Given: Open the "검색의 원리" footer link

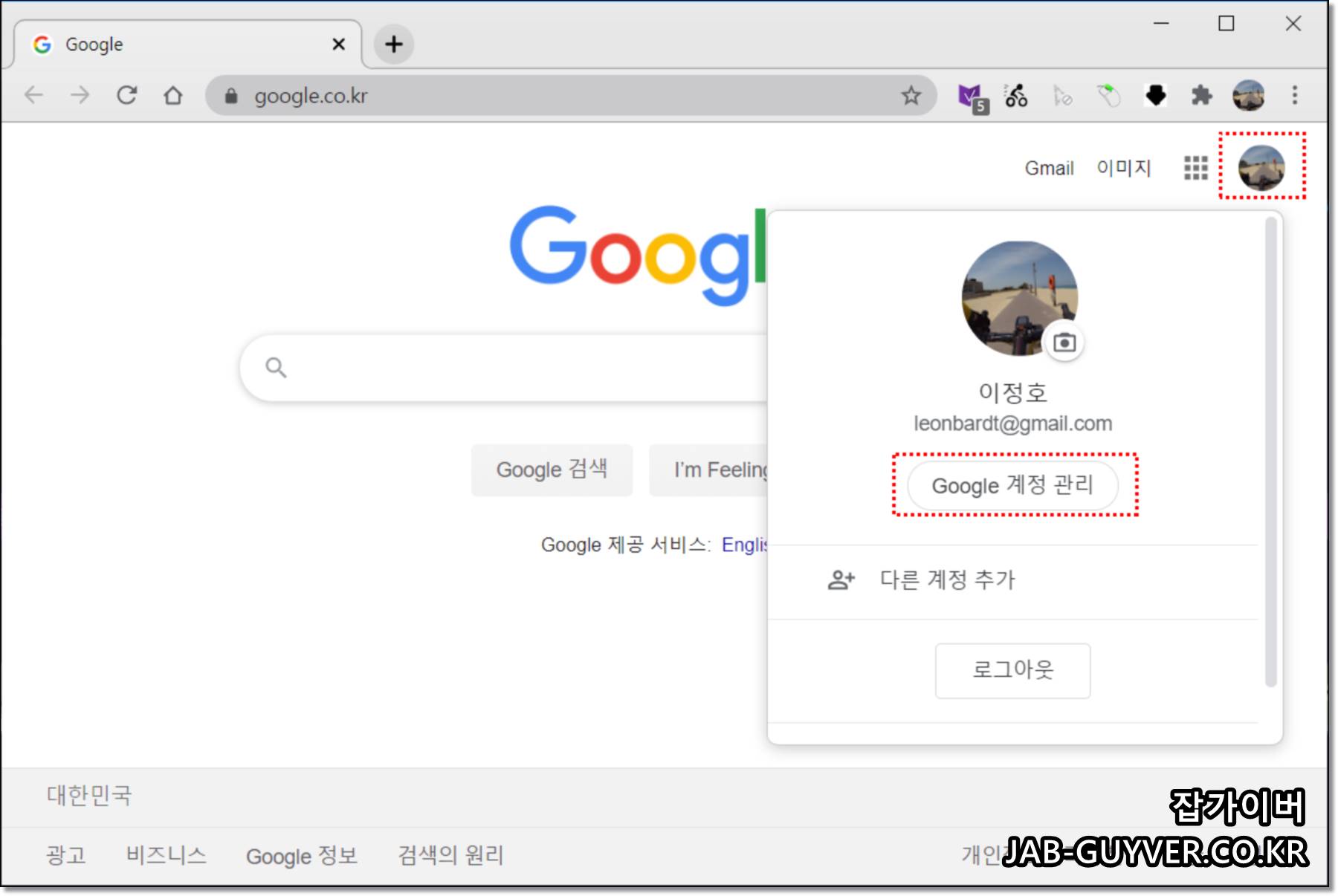Looking at the screenshot, I should (449, 856).
